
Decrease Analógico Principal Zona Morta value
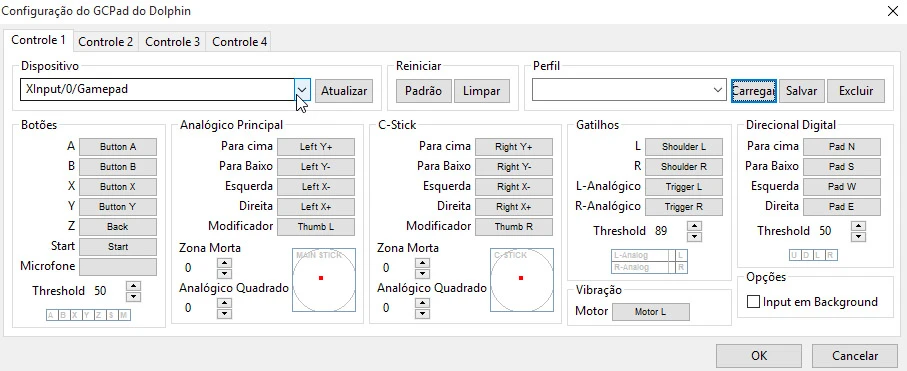pos(224,273)
